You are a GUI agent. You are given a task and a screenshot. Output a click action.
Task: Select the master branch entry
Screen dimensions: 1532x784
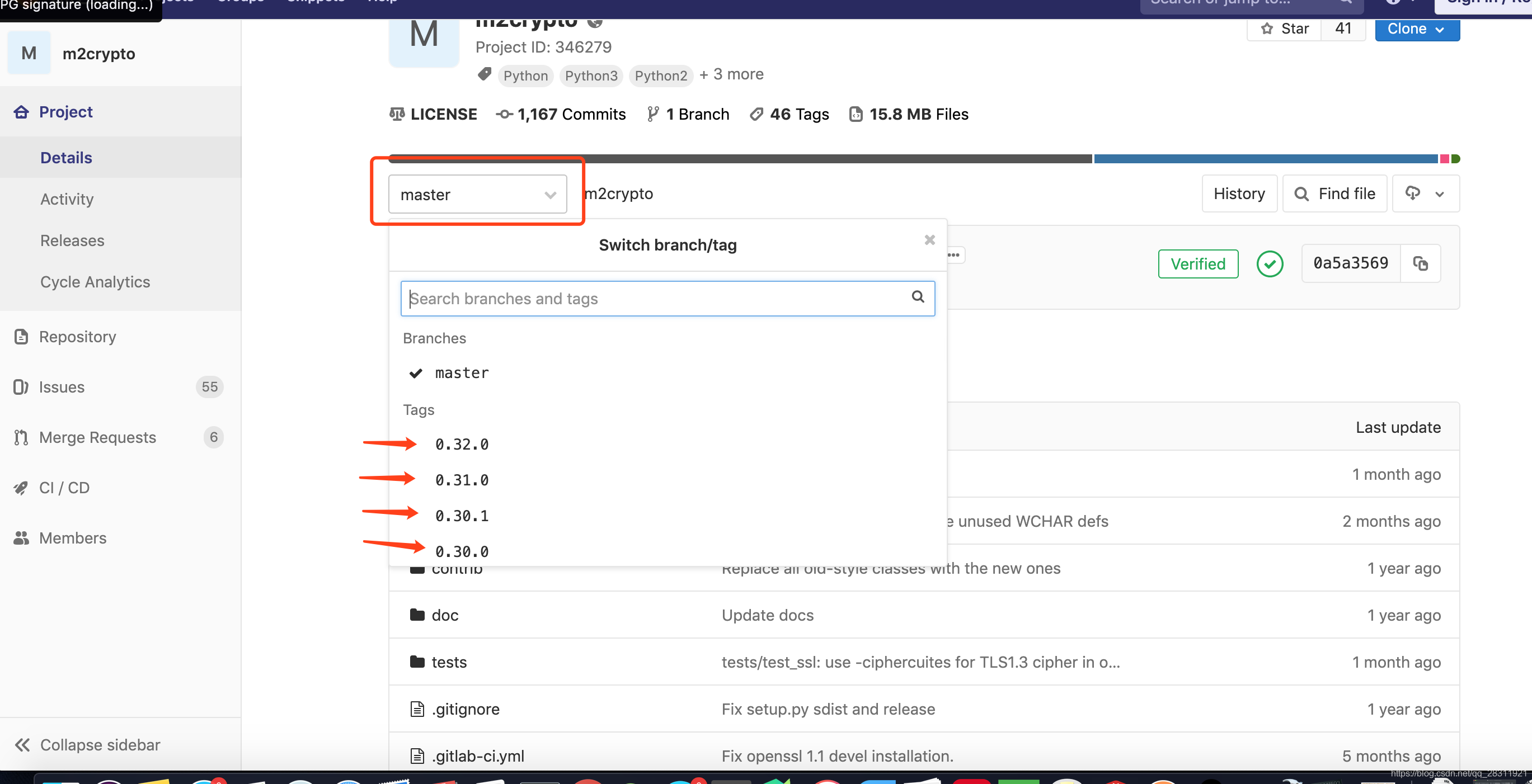pos(462,372)
